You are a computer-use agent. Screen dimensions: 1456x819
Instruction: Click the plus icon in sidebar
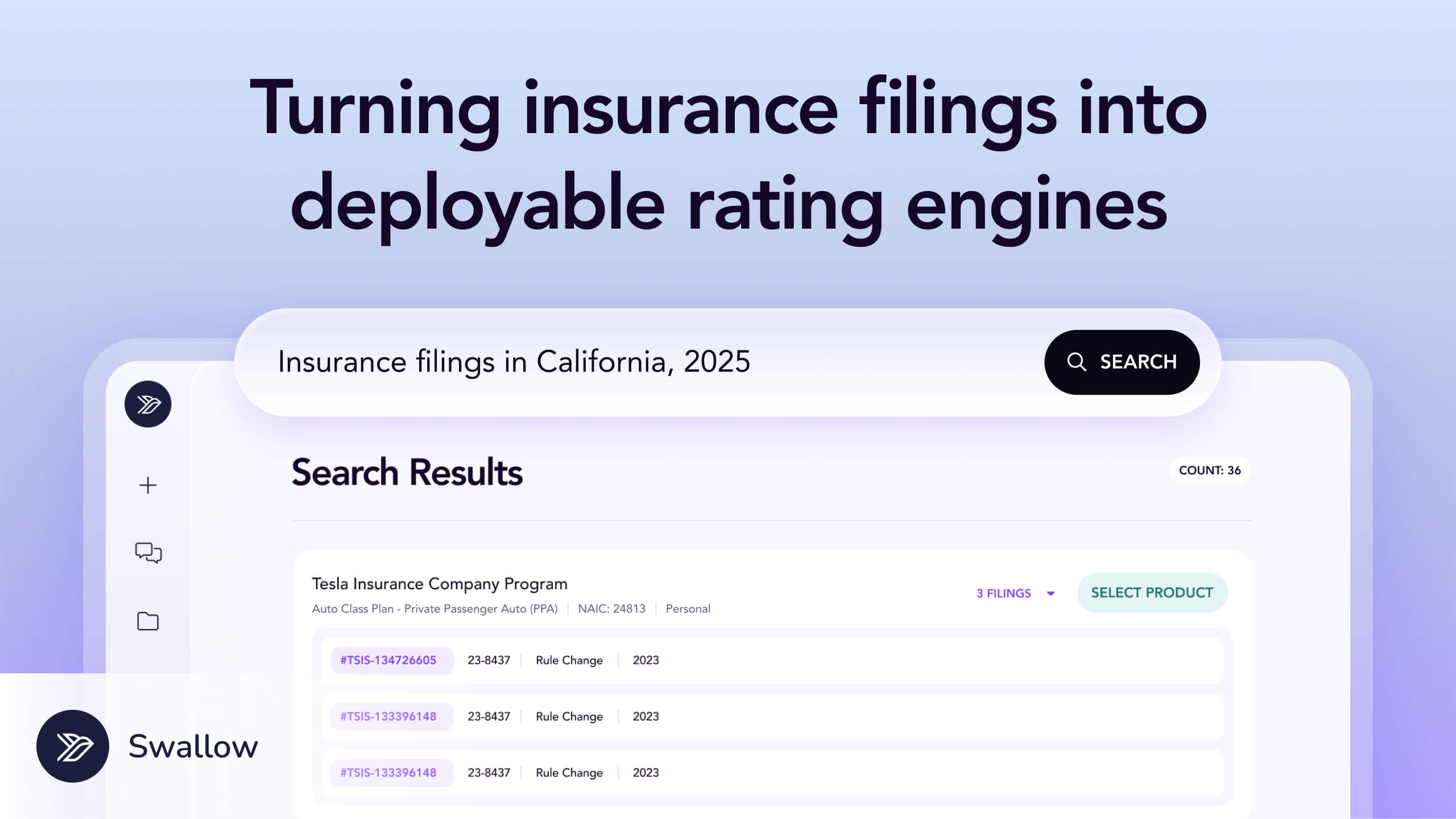click(148, 485)
